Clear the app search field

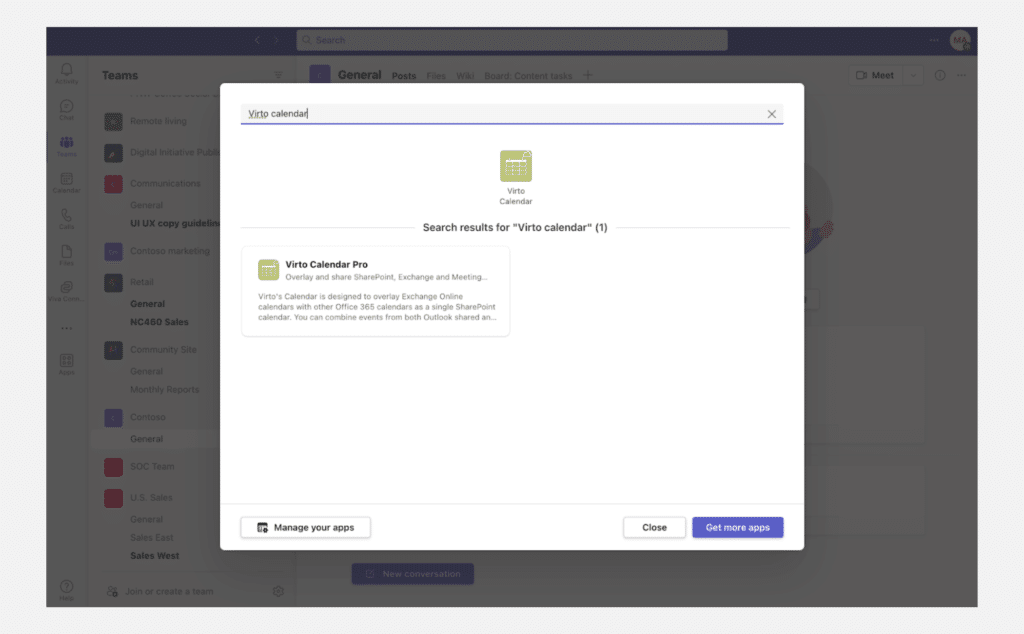tap(771, 114)
